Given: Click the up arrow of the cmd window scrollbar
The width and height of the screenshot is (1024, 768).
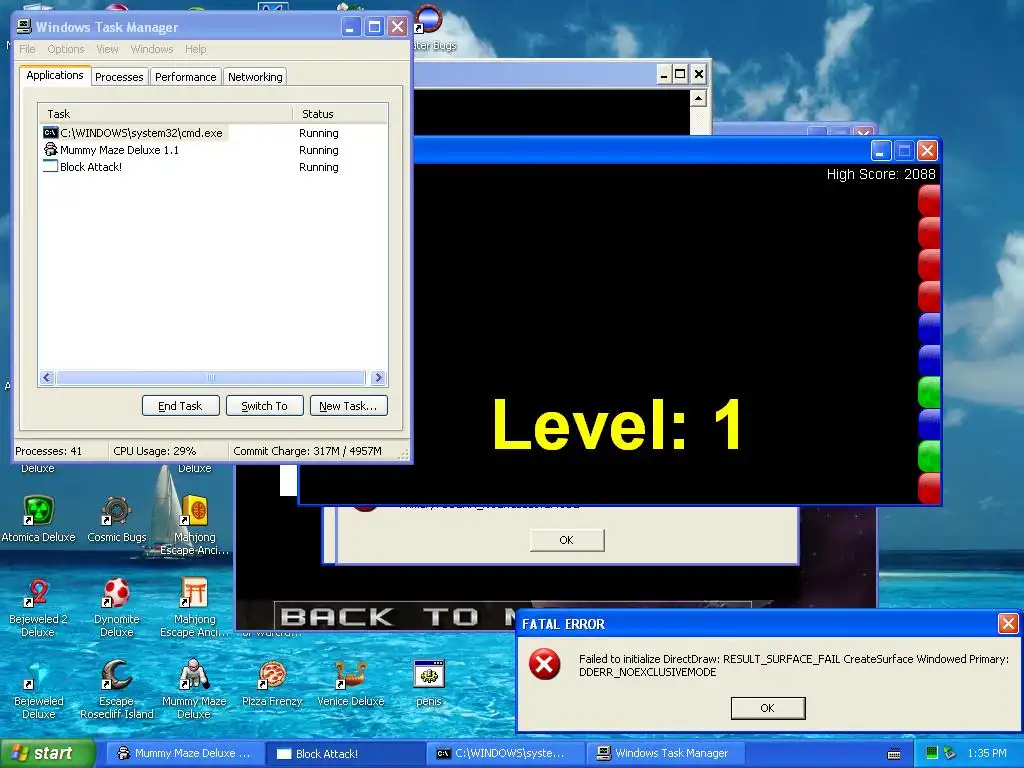Looking at the screenshot, I should (x=698, y=99).
